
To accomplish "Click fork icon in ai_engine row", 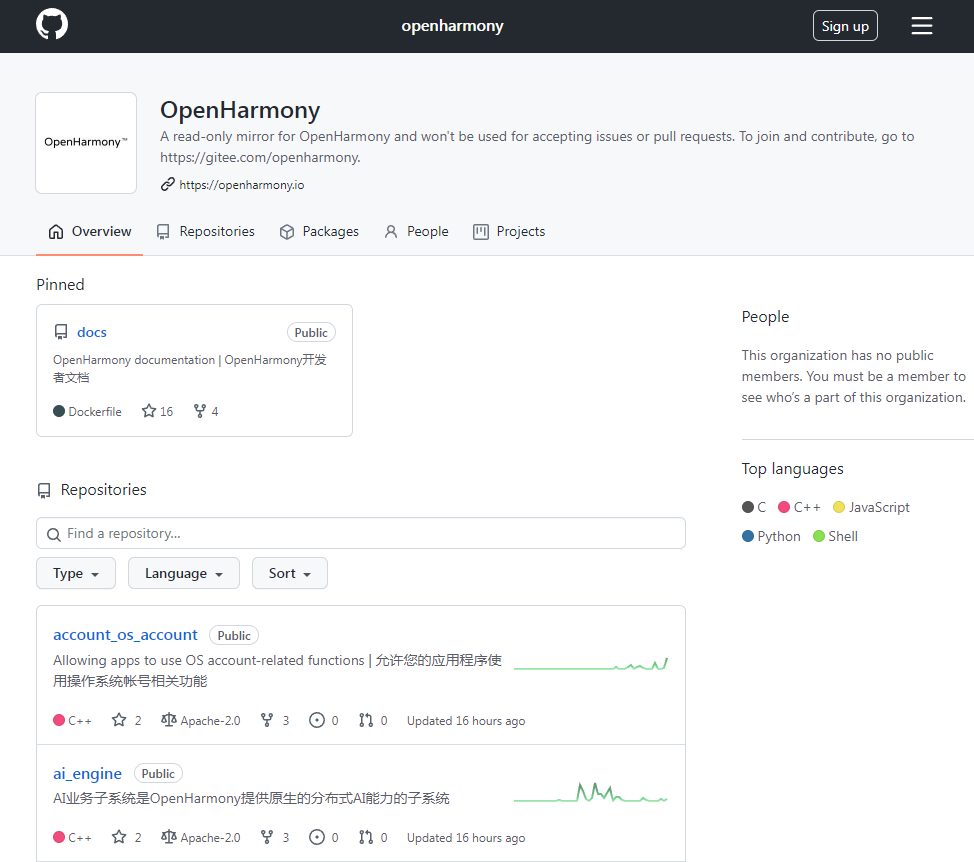I will point(267,837).
